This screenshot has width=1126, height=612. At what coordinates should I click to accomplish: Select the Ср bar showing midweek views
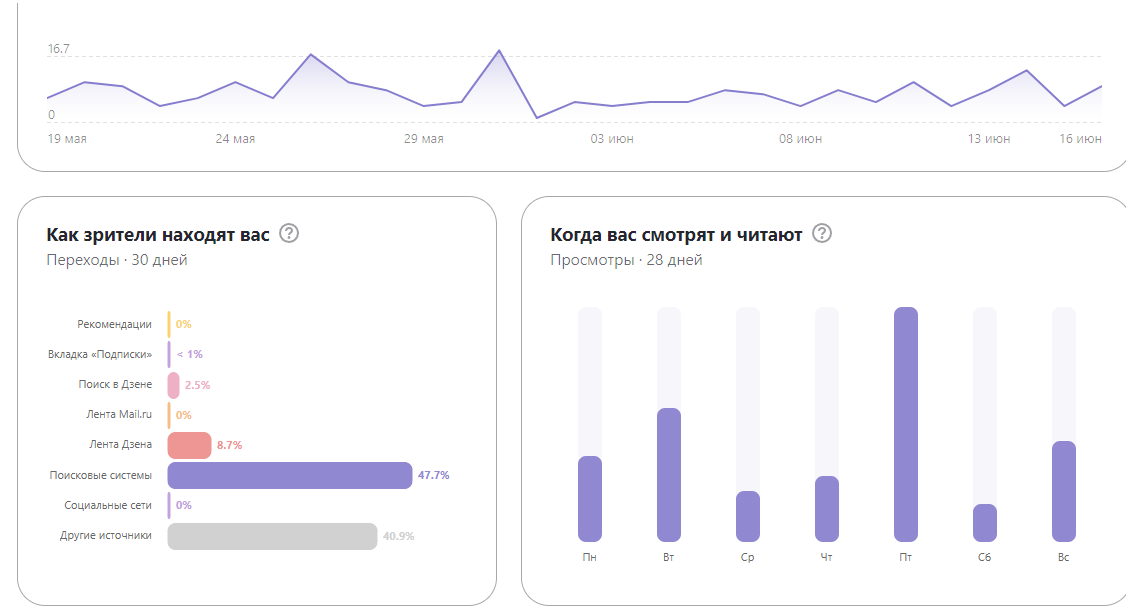[746, 515]
